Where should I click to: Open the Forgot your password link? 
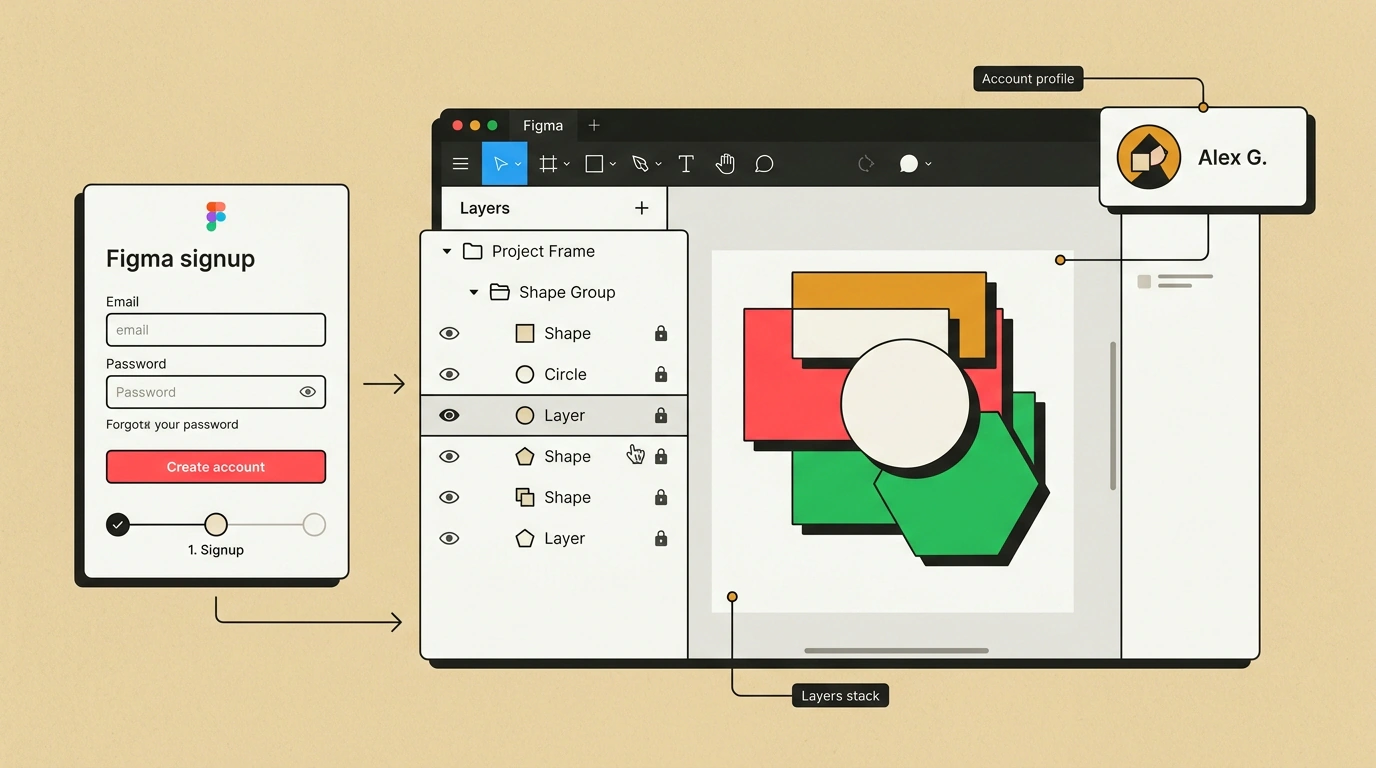pos(172,424)
